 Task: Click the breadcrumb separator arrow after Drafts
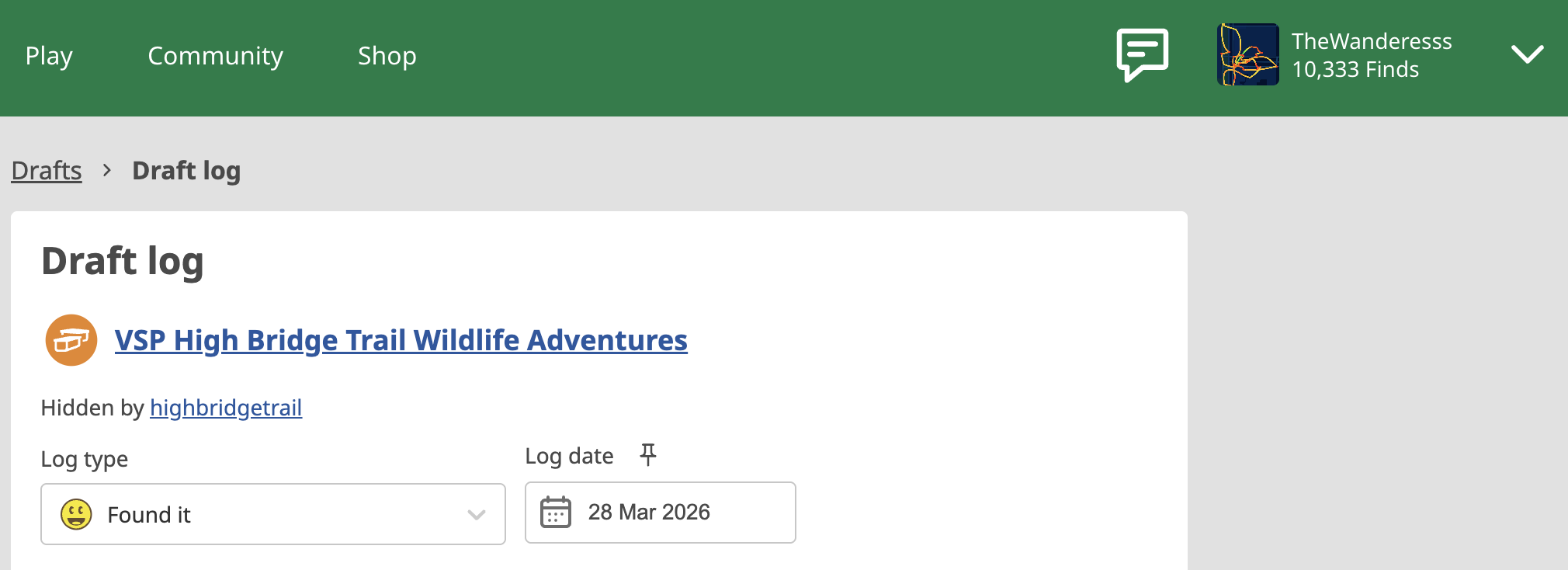[x=107, y=170]
